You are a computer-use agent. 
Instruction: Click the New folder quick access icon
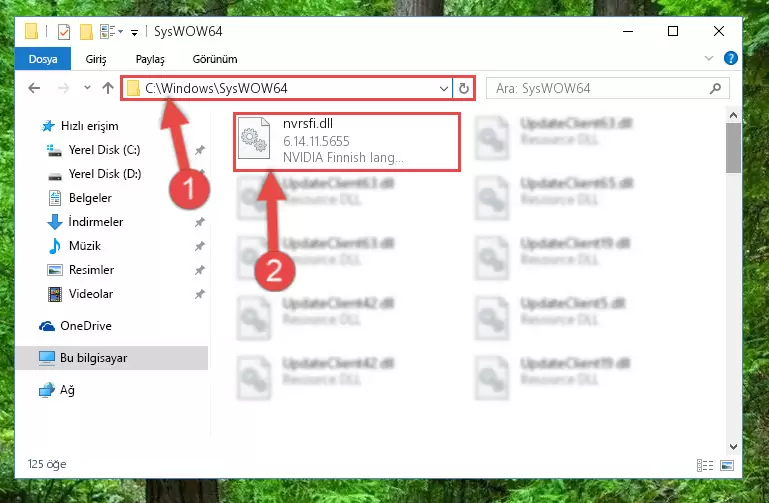[86, 32]
